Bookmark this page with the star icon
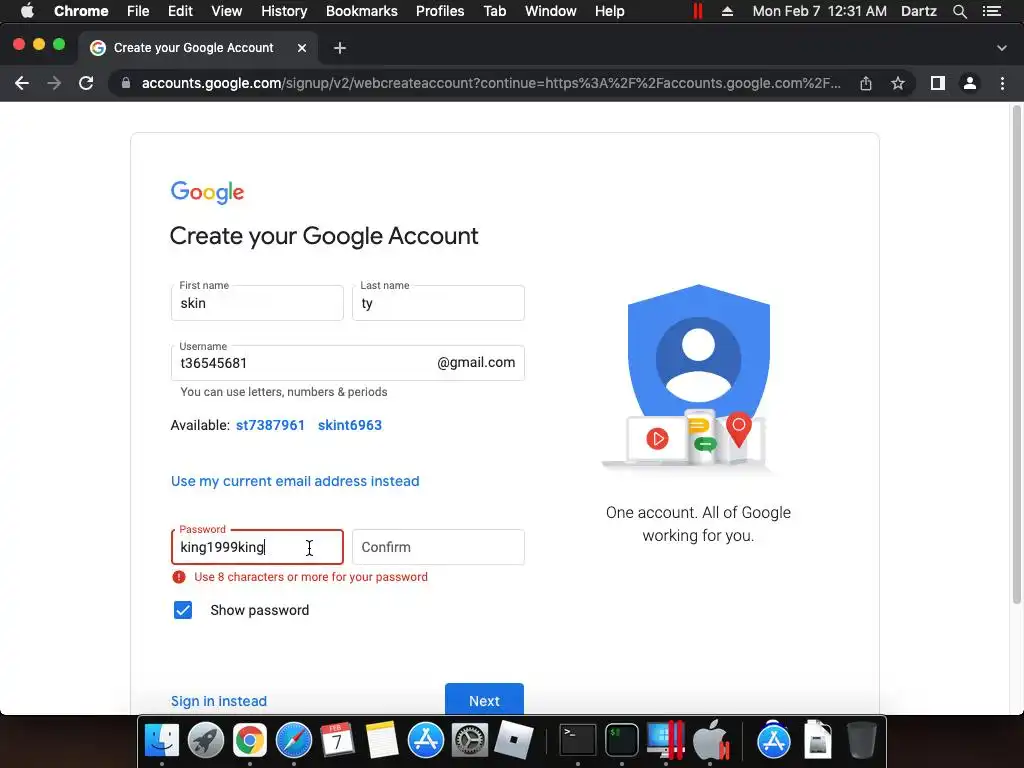Viewport: 1024px width, 768px height. (898, 83)
